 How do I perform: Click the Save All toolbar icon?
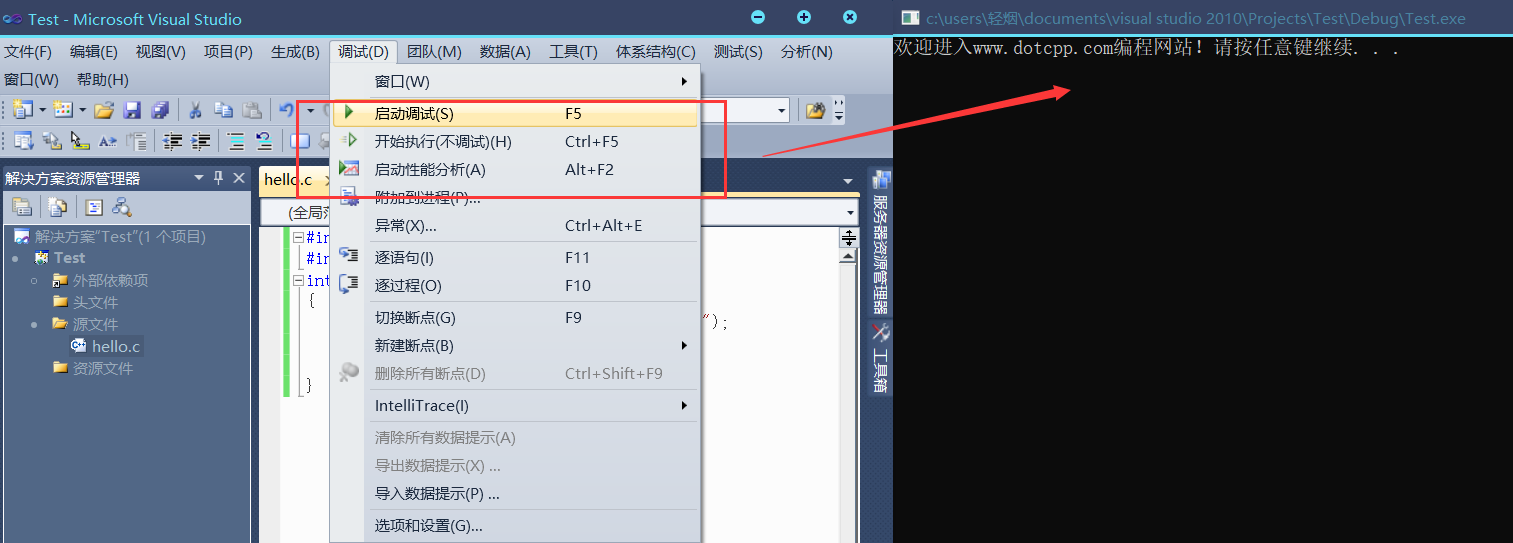pos(159,110)
